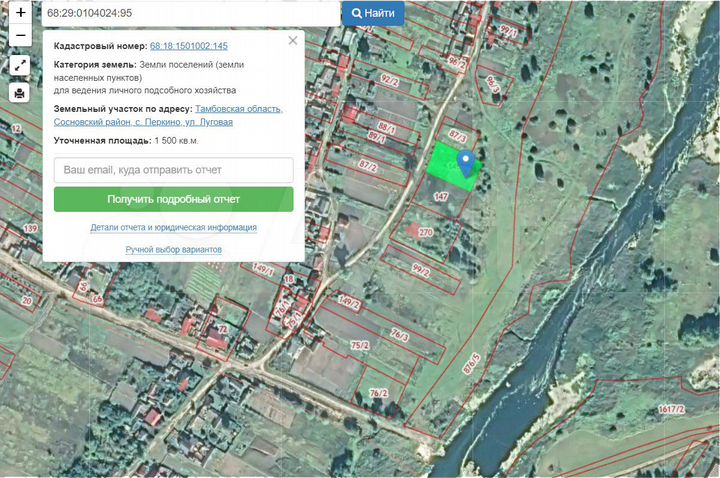The image size is (720, 478).
Task: Close the parcel info popup
Action: coord(293,40)
